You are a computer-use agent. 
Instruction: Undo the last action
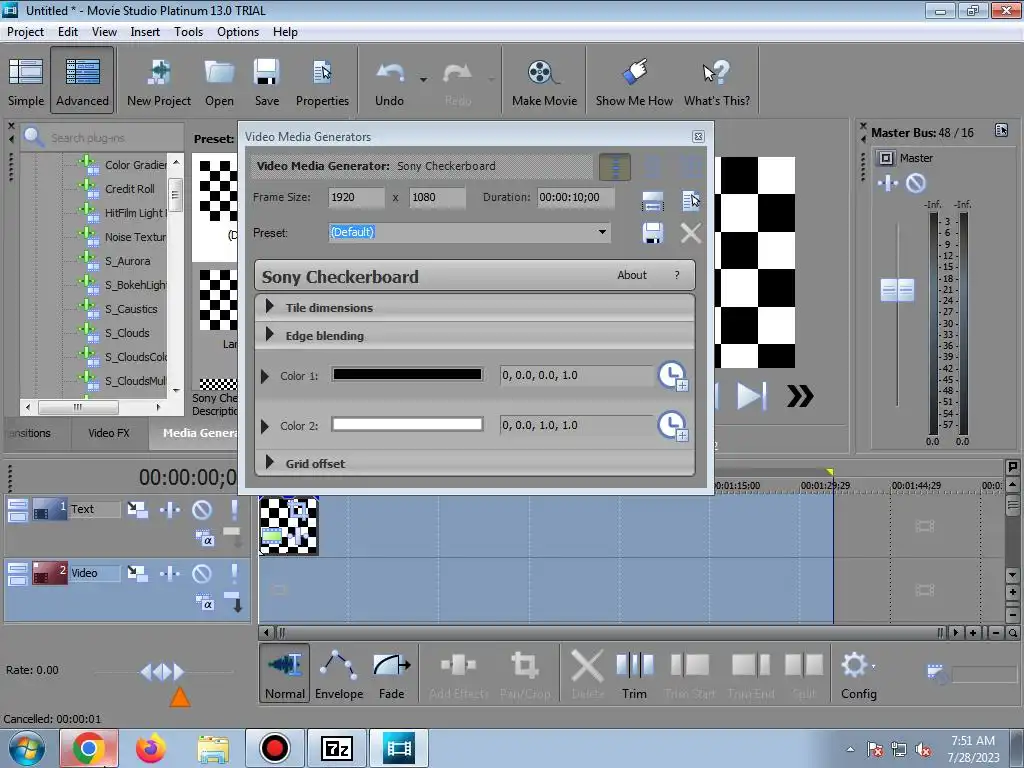[x=389, y=81]
